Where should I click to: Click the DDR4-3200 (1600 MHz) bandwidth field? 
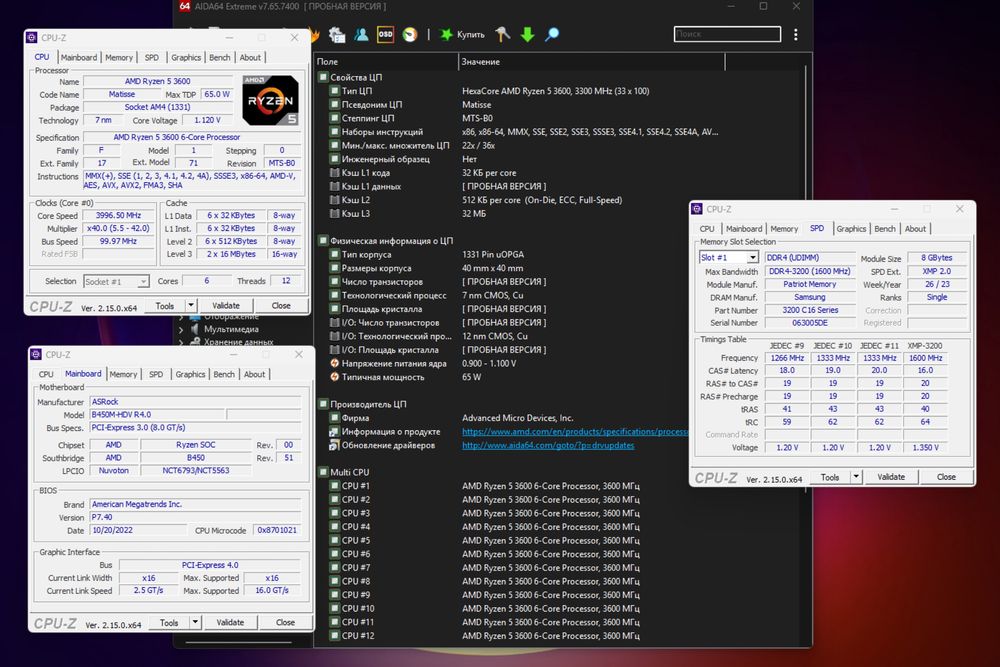click(809, 271)
